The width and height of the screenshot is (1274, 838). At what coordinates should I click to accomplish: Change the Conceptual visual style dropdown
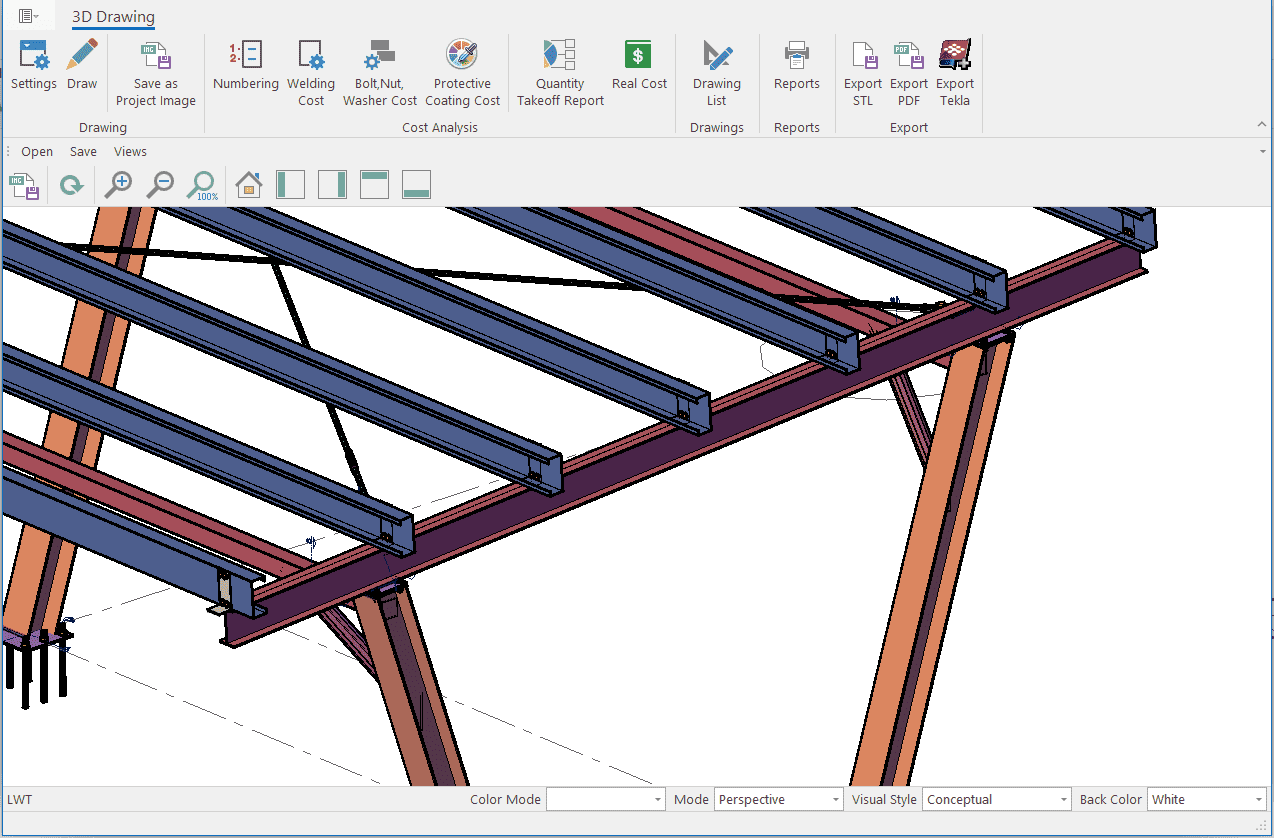click(x=1064, y=800)
